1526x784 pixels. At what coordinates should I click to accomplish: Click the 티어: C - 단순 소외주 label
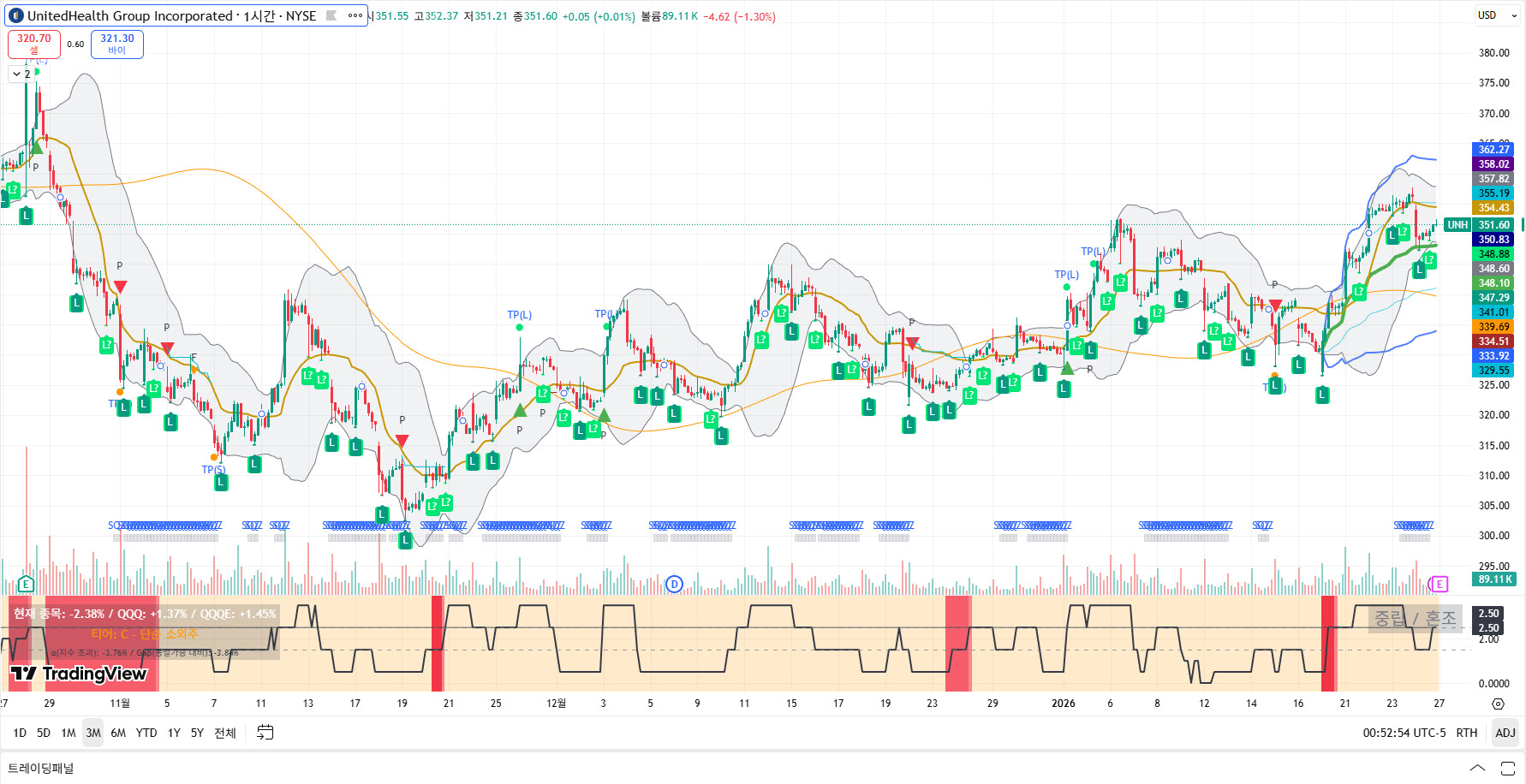tap(145, 634)
